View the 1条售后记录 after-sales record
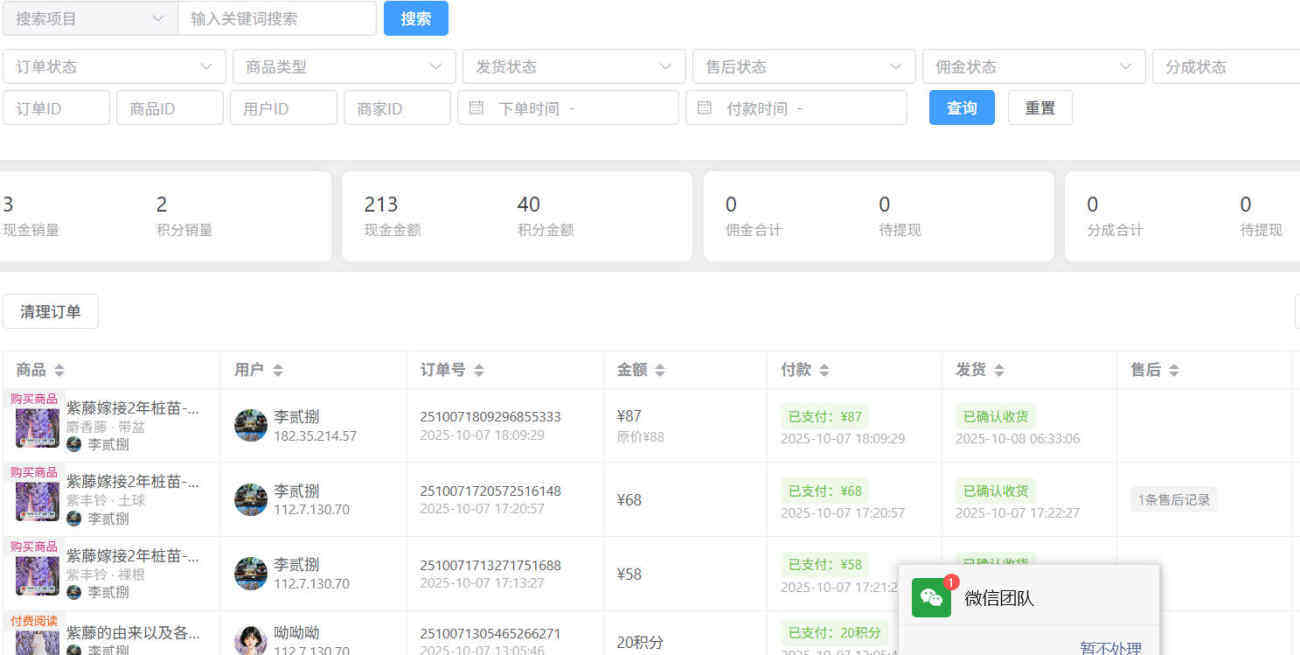 click(1173, 498)
